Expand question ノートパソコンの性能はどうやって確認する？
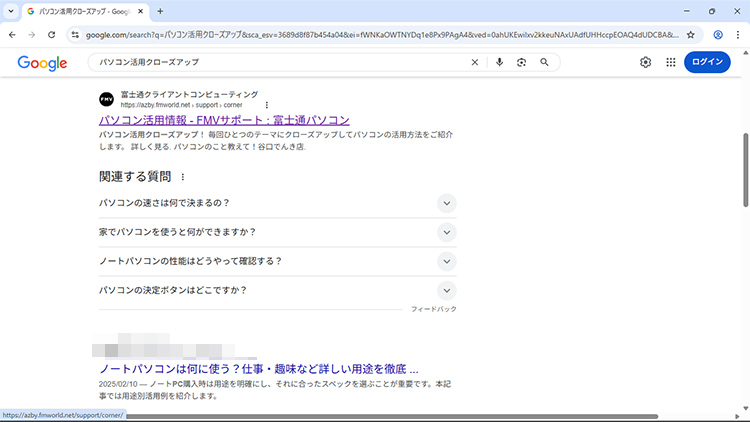The width and height of the screenshot is (750, 422). 446,261
